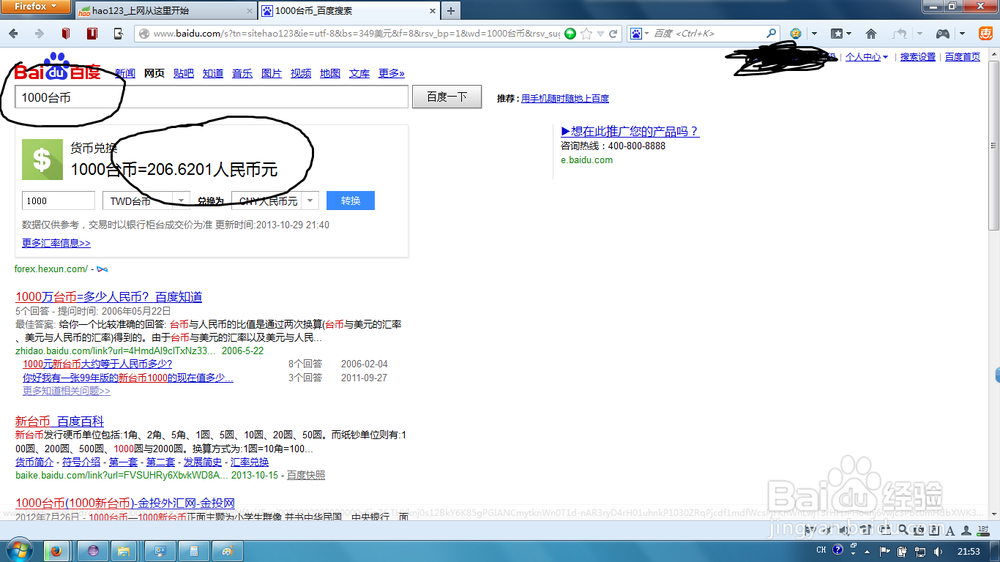The width and height of the screenshot is (1000, 562).
Task: Open the 汇率兑换 sub-link under Baike result
Action: [x=249, y=462]
